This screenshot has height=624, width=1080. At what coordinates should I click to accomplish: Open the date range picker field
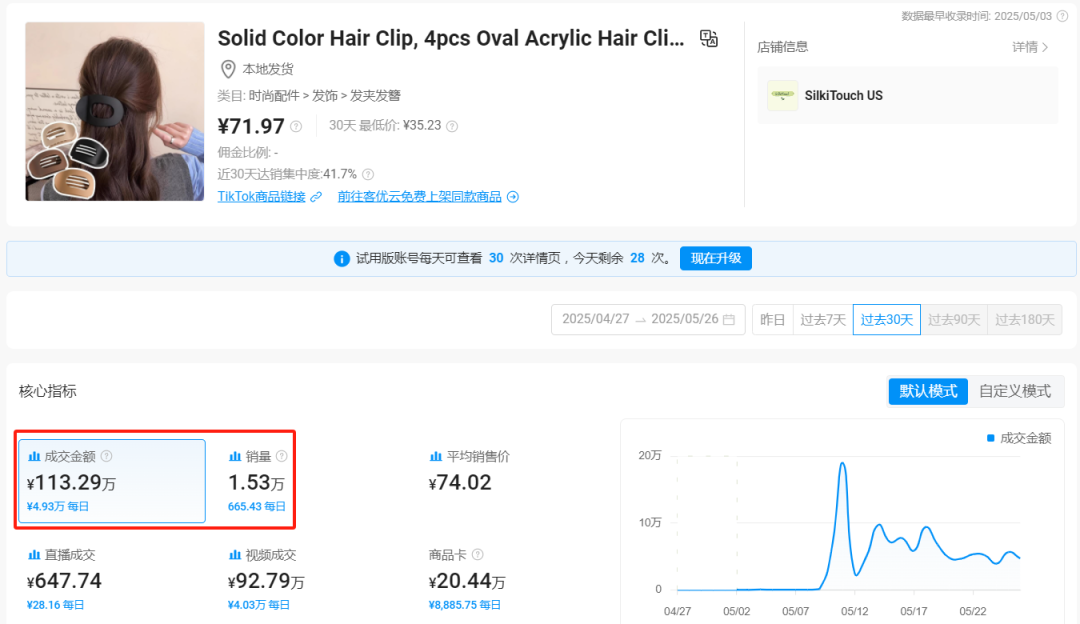[647, 319]
